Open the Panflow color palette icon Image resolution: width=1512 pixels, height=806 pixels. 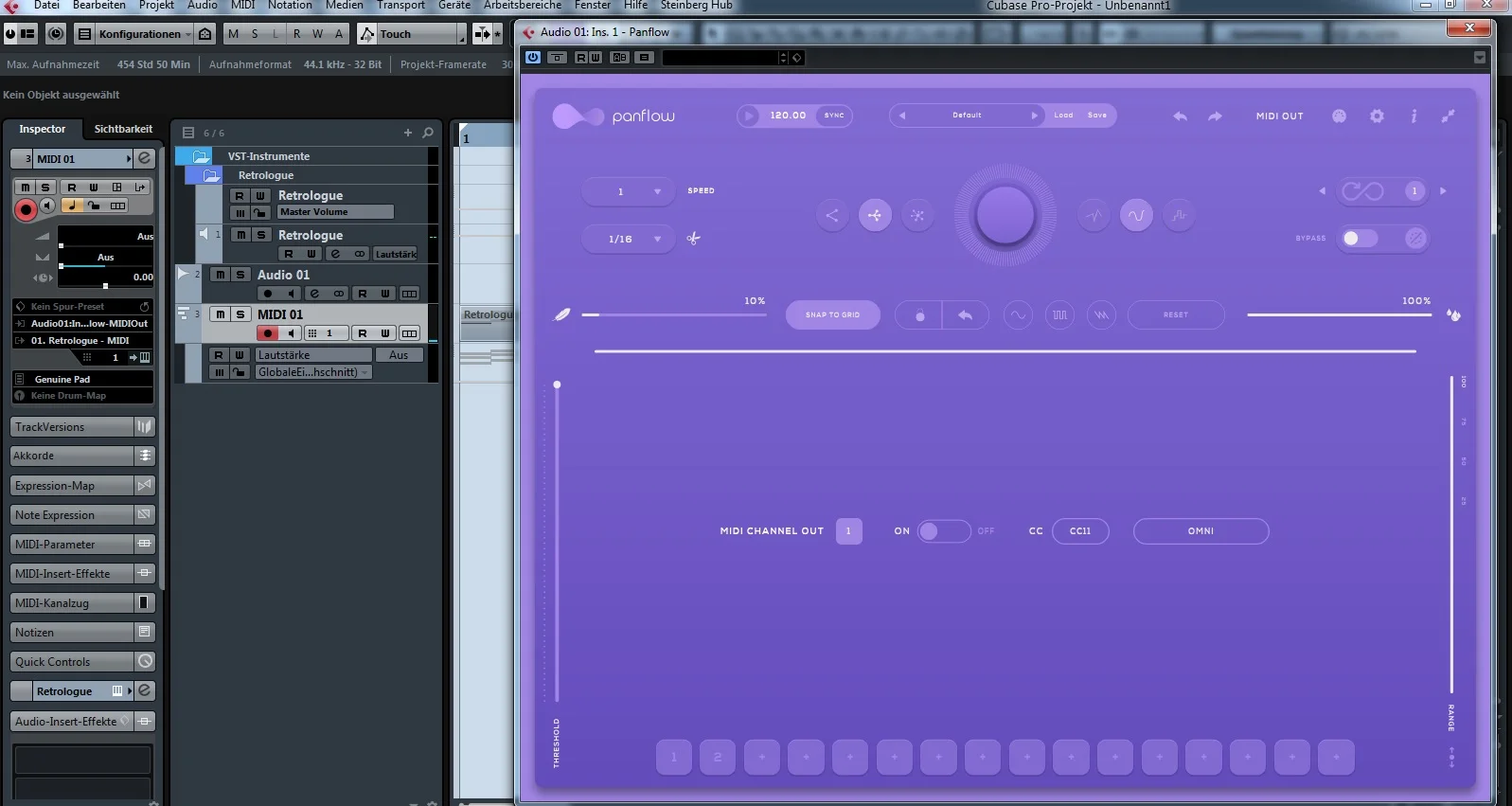coord(1339,116)
